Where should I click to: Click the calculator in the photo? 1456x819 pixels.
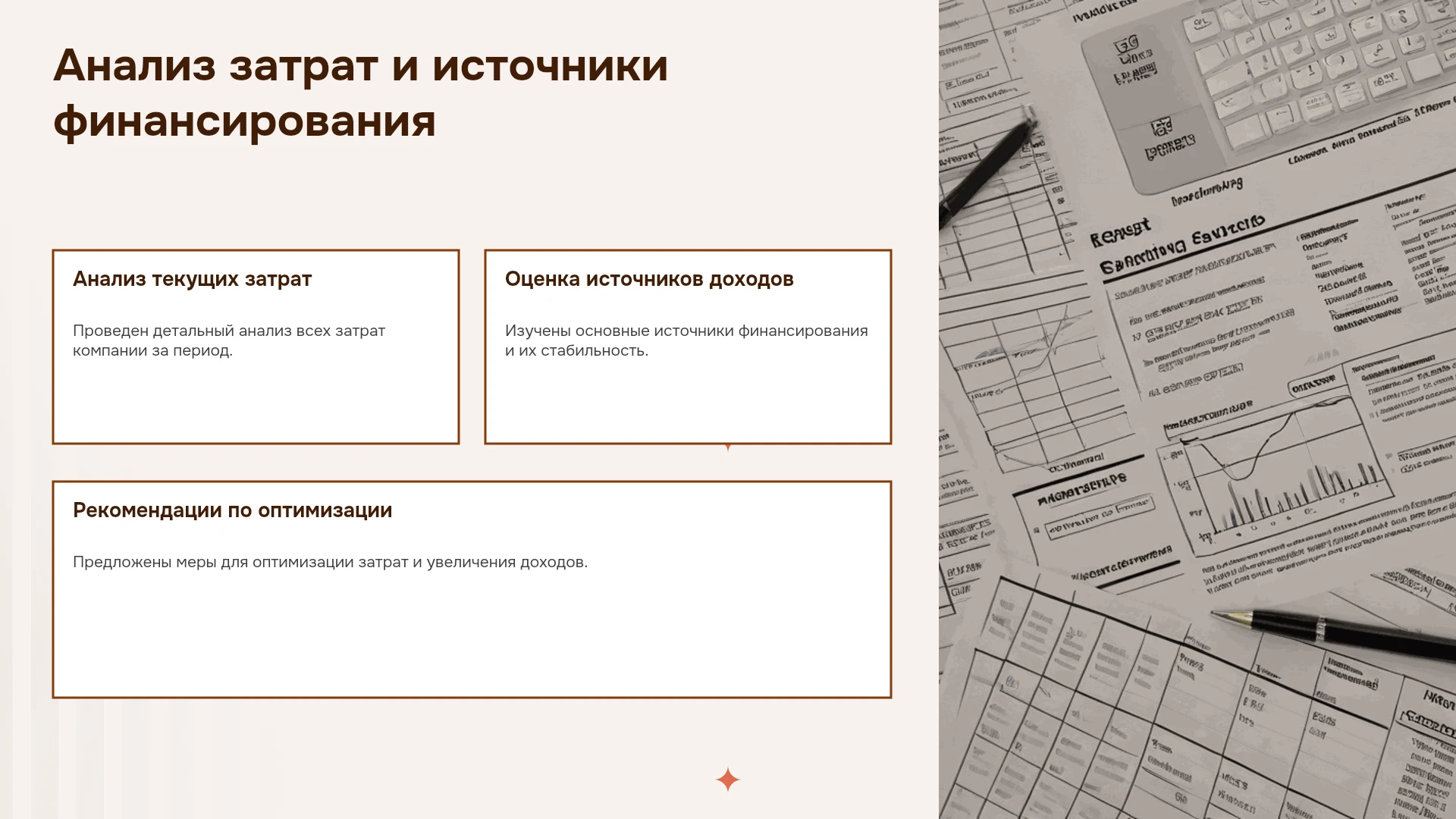click(x=1259, y=83)
